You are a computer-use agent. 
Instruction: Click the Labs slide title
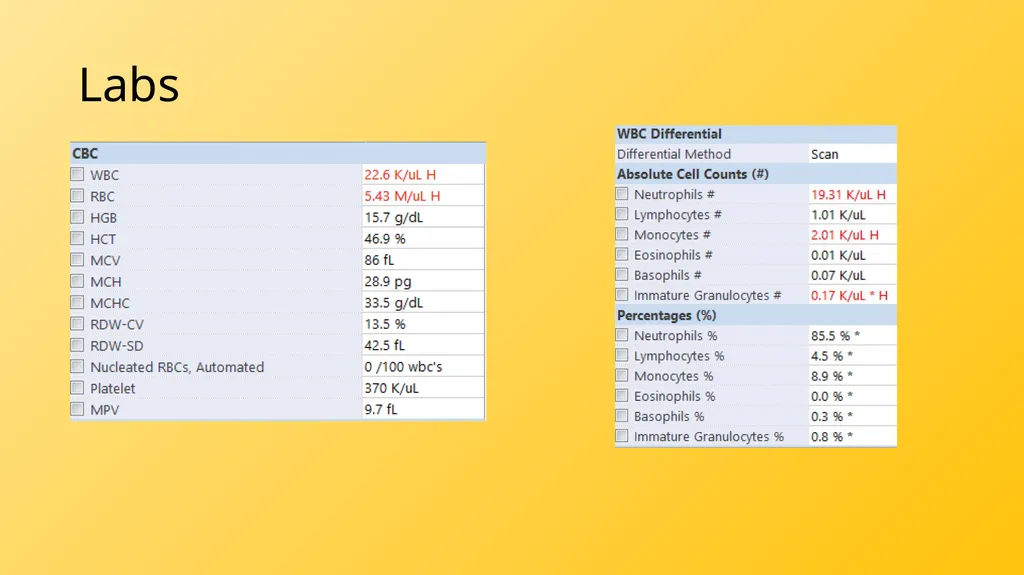(x=129, y=84)
